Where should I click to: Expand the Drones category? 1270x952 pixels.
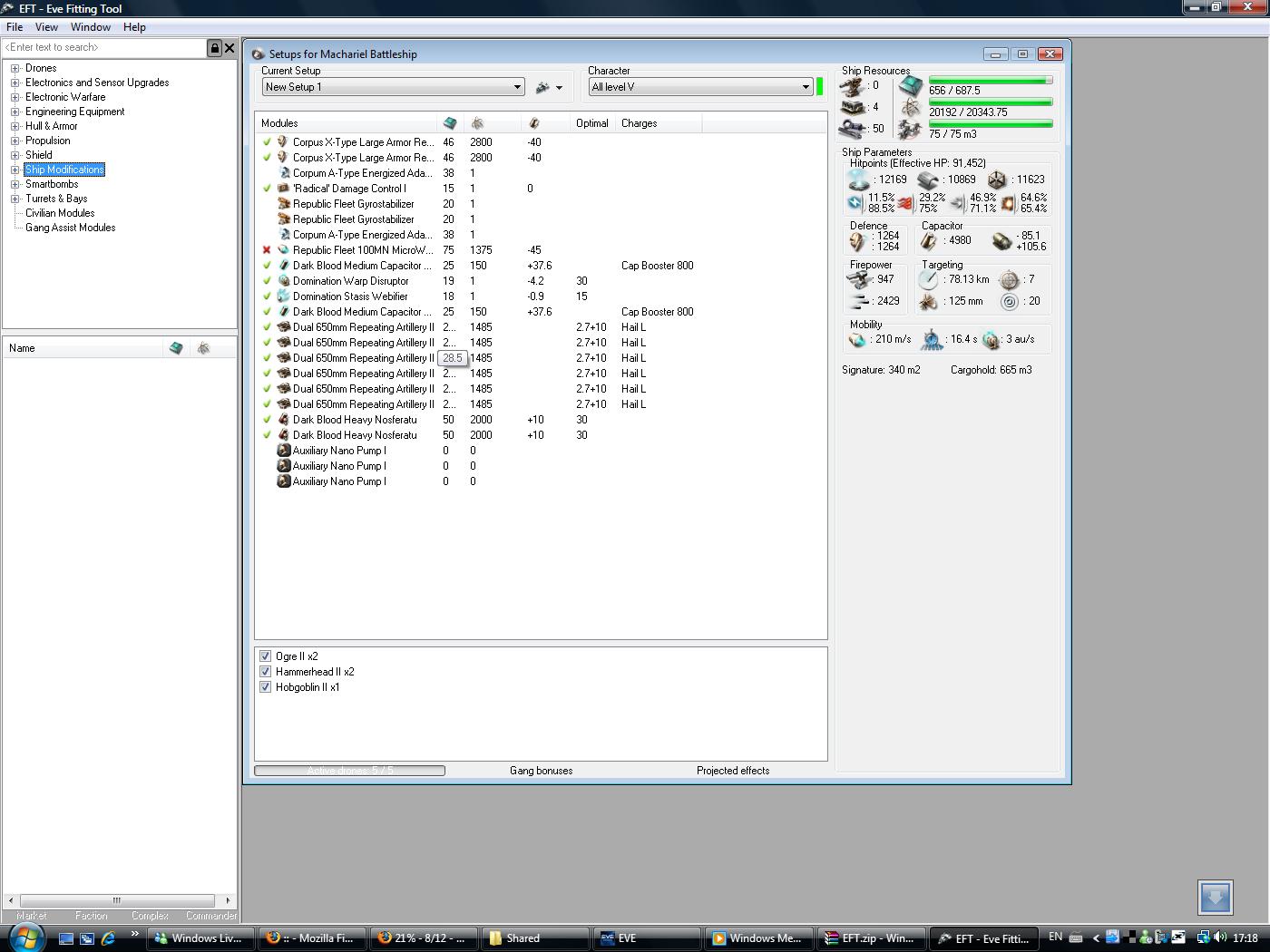tap(15, 68)
